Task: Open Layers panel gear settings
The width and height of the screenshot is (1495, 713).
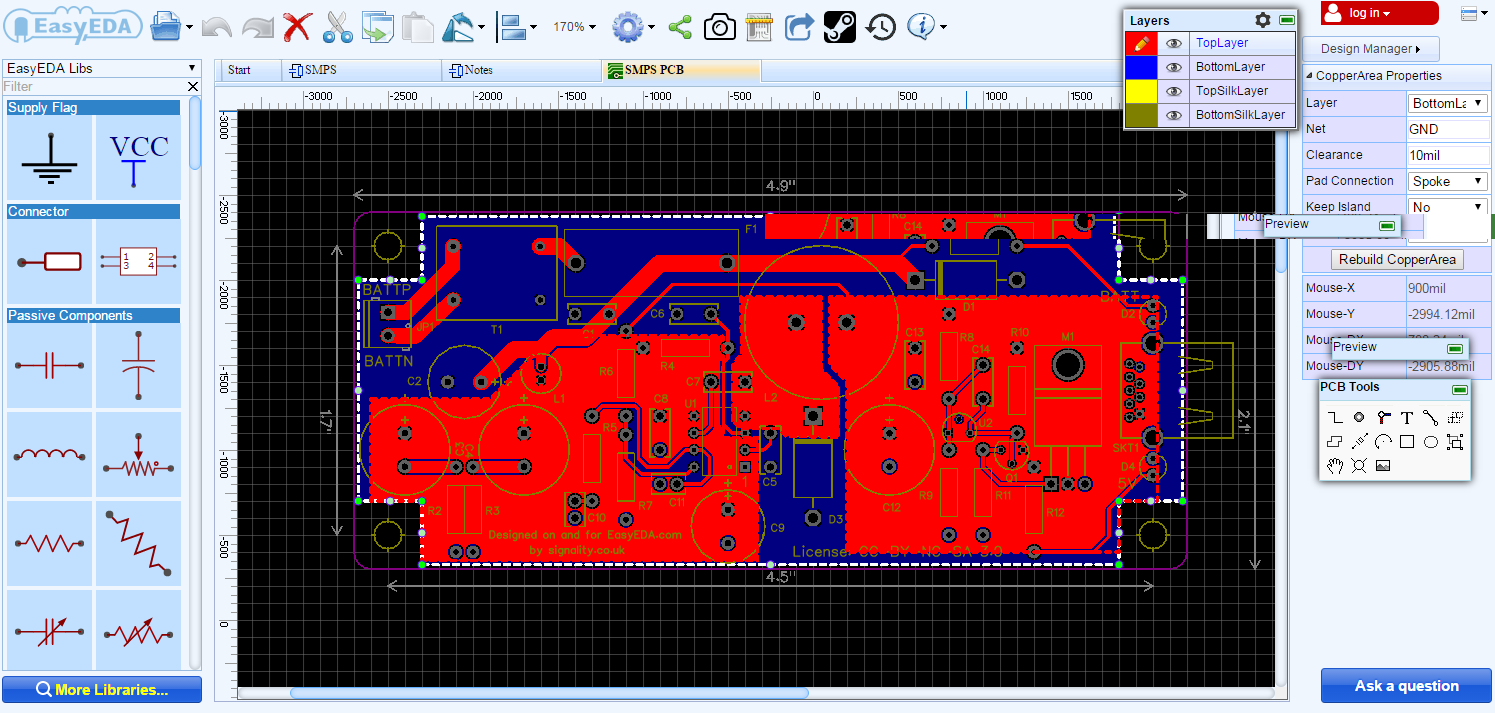Action: pyautogui.click(x=1263, y=20)
